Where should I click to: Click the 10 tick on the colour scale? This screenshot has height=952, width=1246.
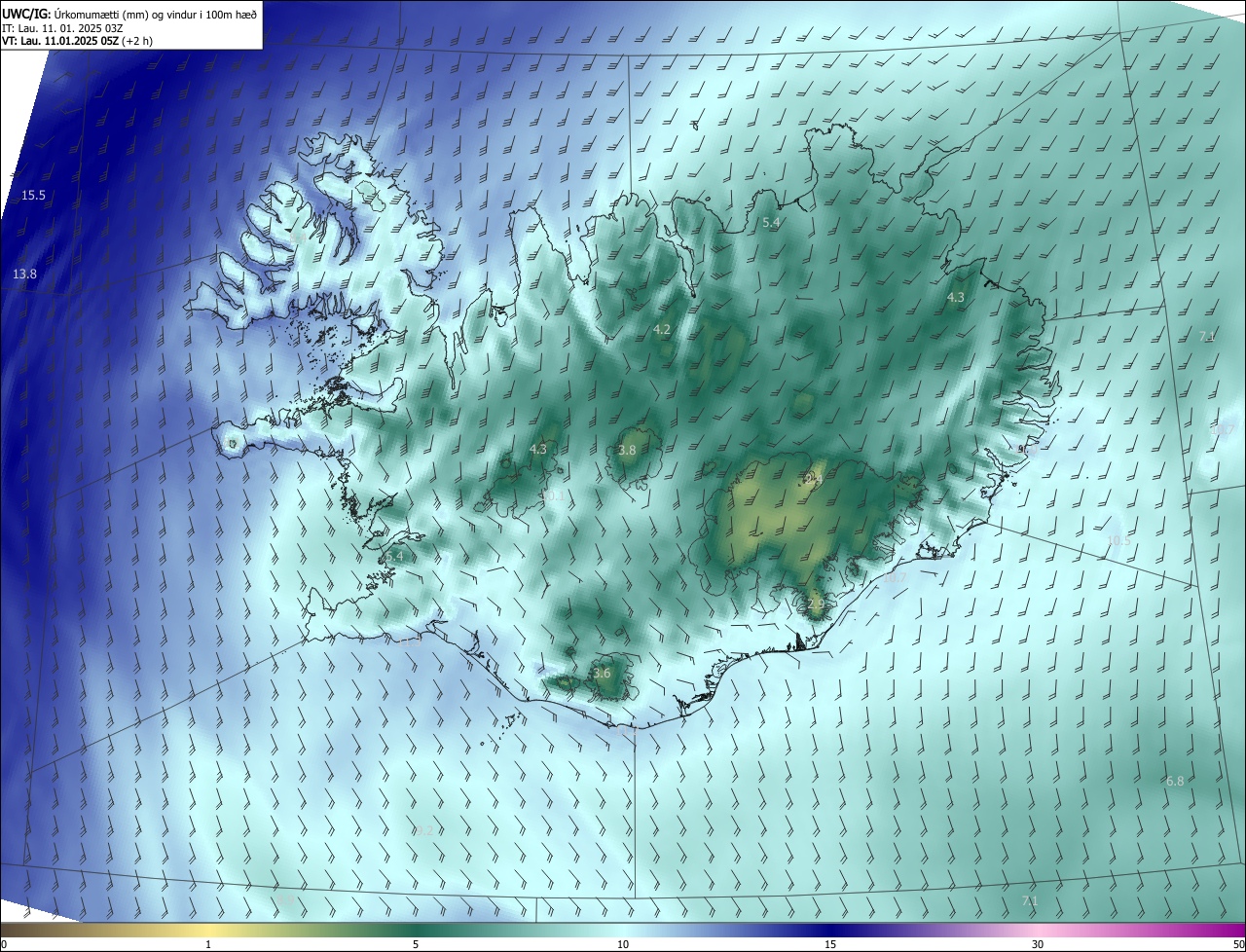click(623, 944)
